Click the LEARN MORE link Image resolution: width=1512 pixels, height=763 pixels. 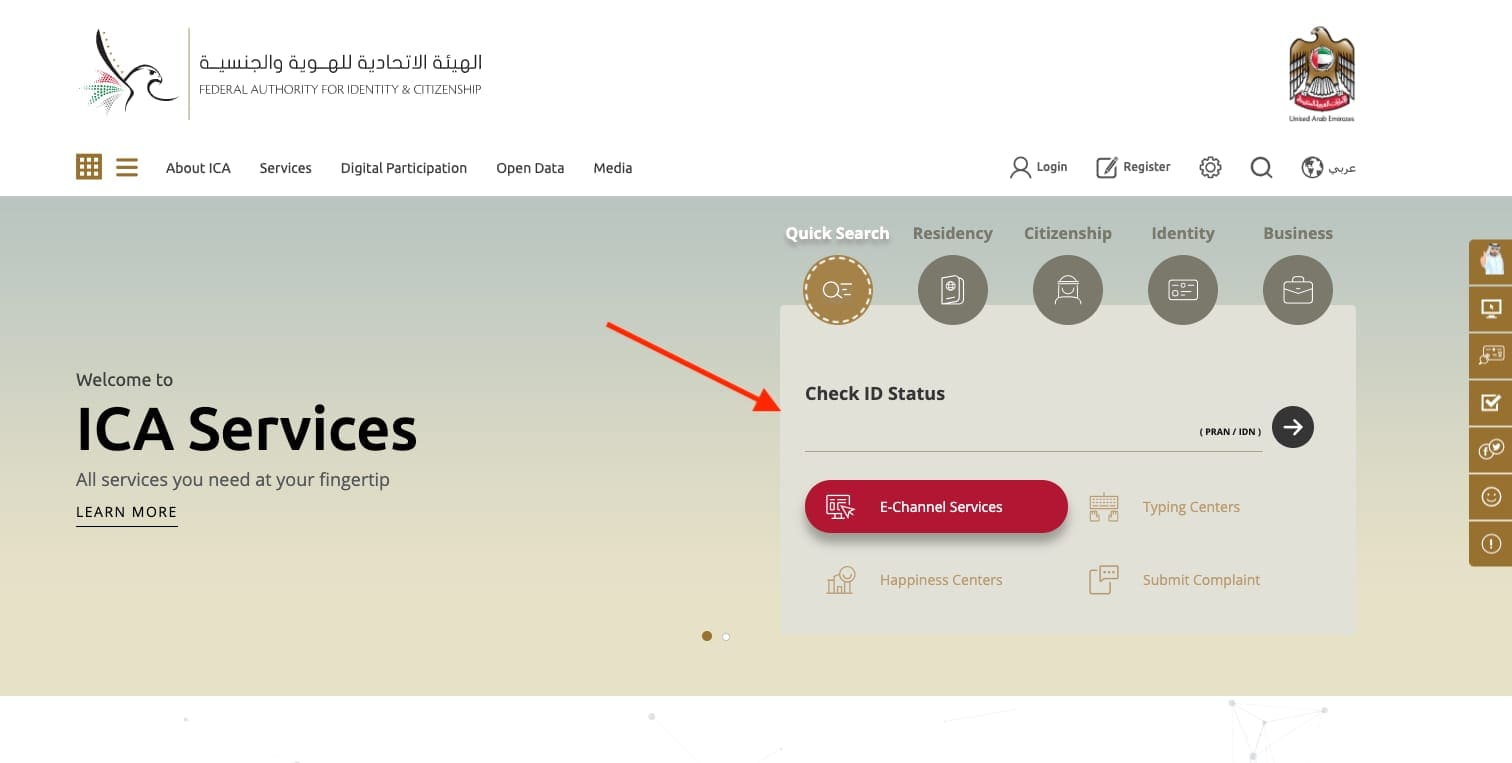126,512
